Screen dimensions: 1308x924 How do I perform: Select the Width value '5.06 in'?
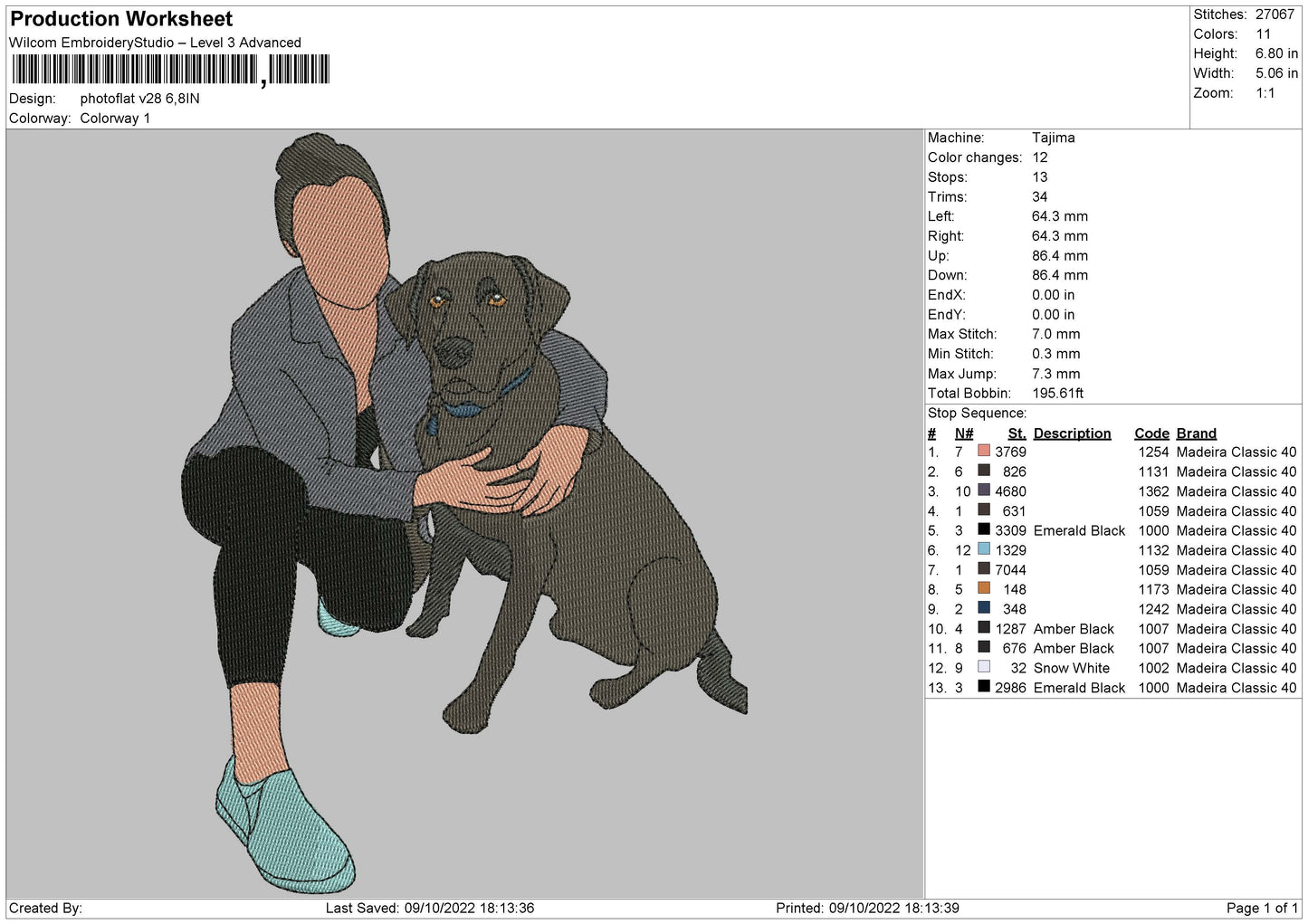[x=1276, y=73]
